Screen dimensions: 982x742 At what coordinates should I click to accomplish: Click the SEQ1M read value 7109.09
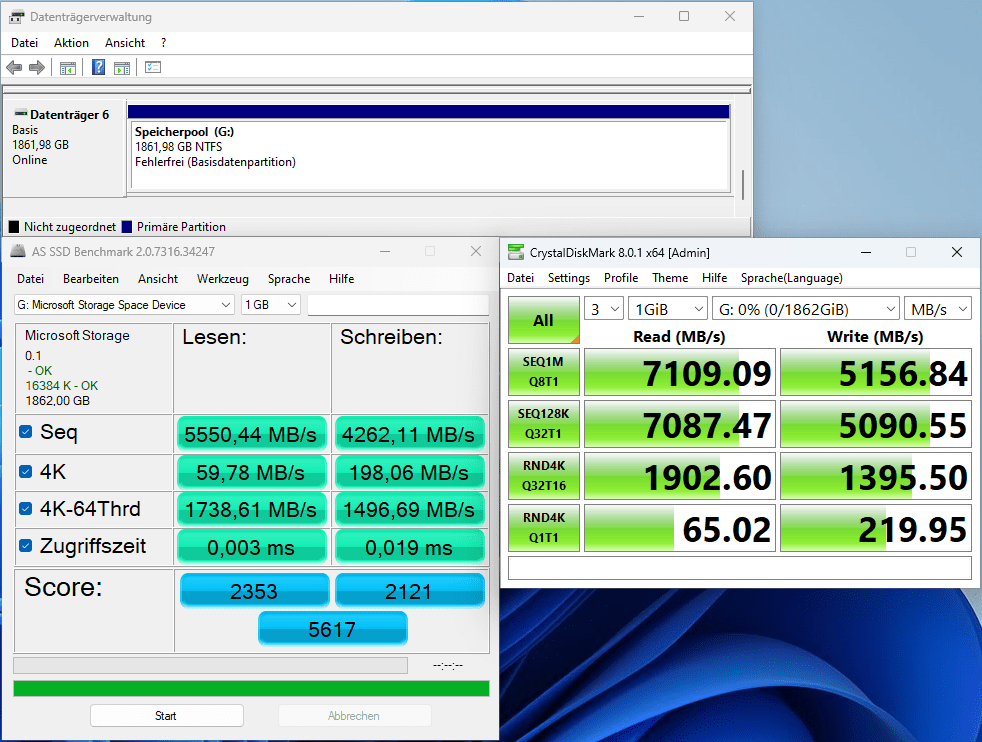click(x=680, y=373)
